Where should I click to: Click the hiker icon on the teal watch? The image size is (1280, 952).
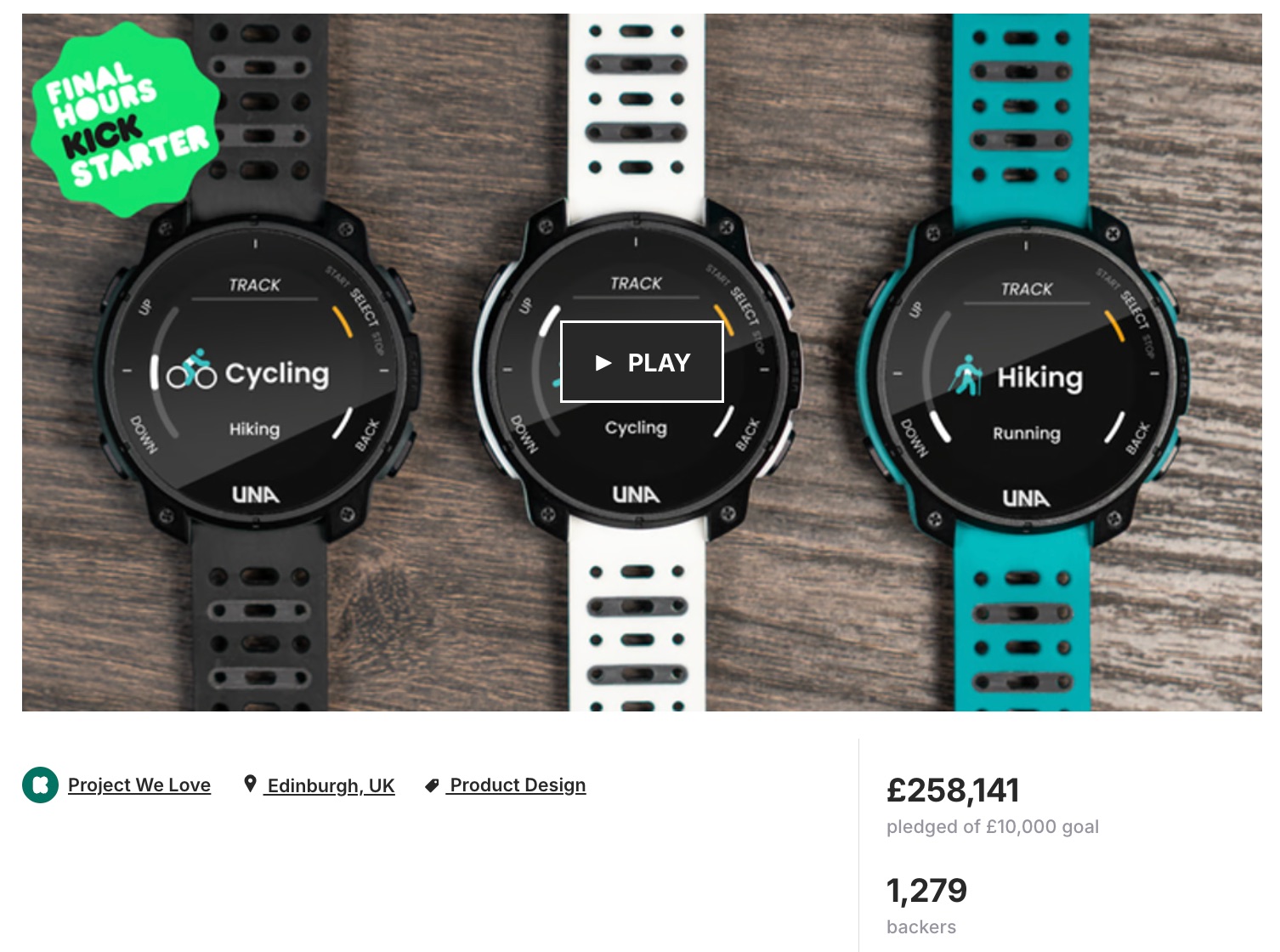(966, 375)
